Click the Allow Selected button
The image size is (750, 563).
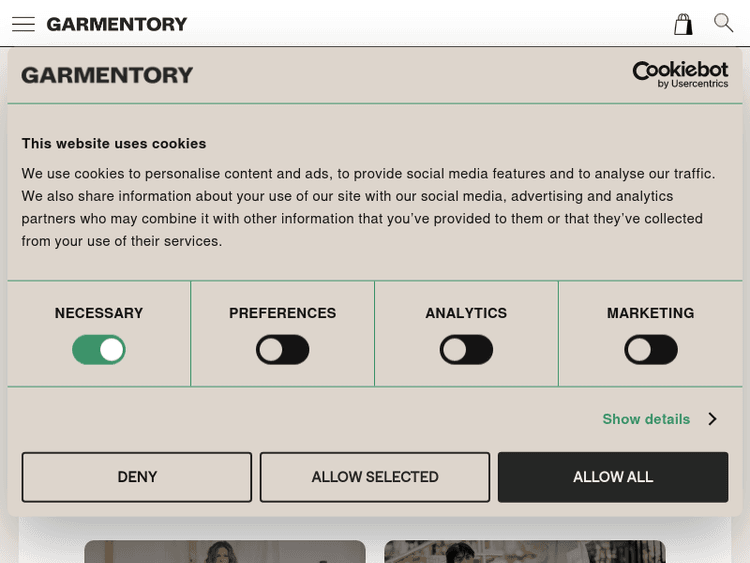click(x=375, y=477)
